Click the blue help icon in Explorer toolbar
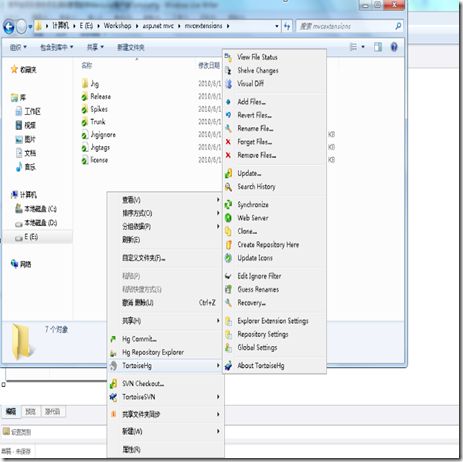The width and height of the screenshot is (463, 462). point(394,47)
